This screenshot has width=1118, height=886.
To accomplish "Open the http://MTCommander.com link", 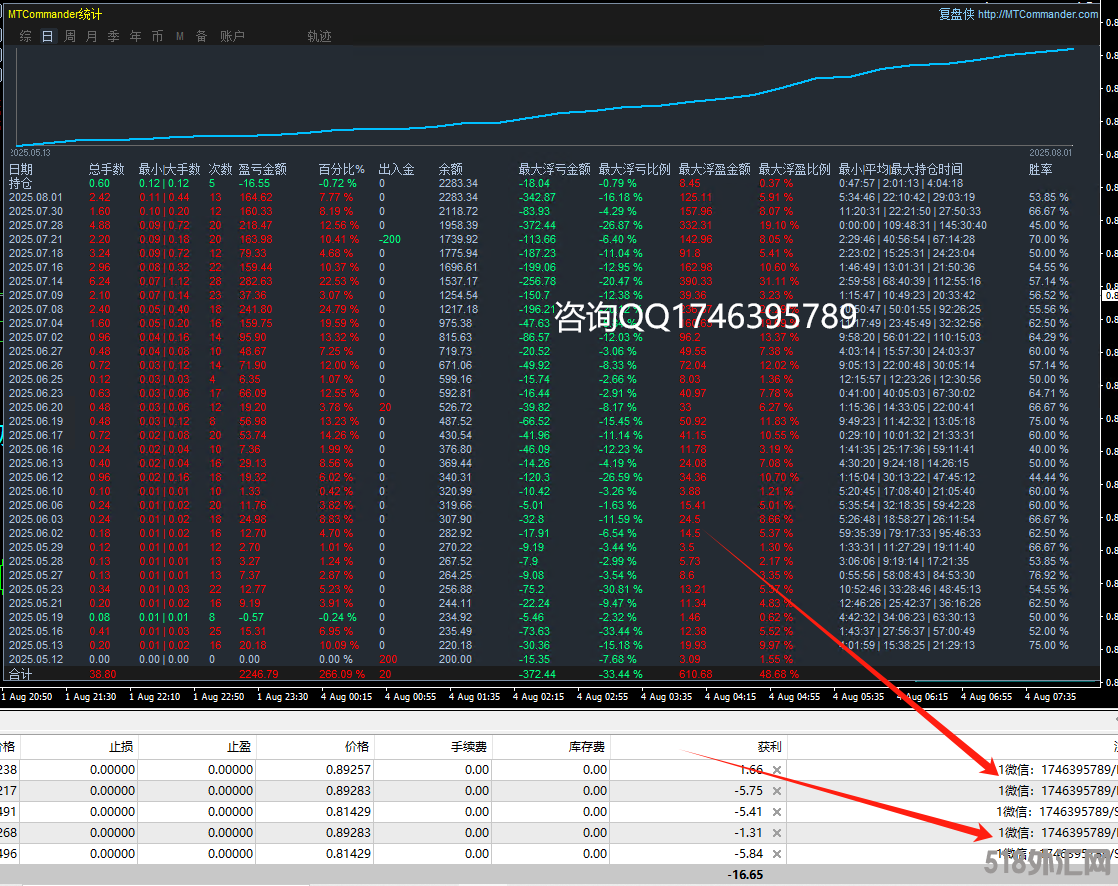I will tap(1038, 14).
